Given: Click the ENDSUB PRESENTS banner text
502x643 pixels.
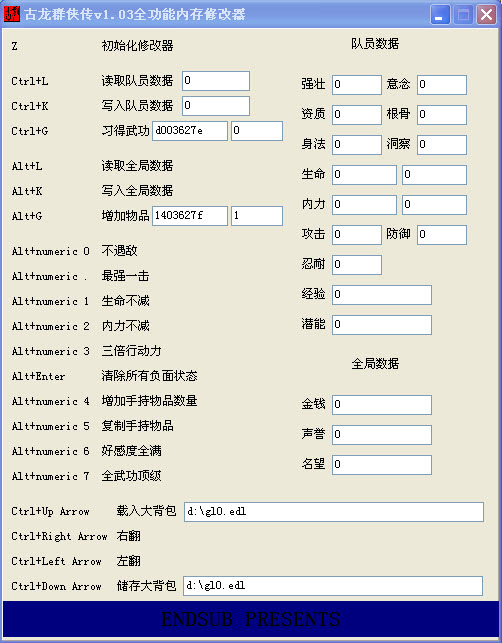Looking at the screenshot, I should point(251,619).
